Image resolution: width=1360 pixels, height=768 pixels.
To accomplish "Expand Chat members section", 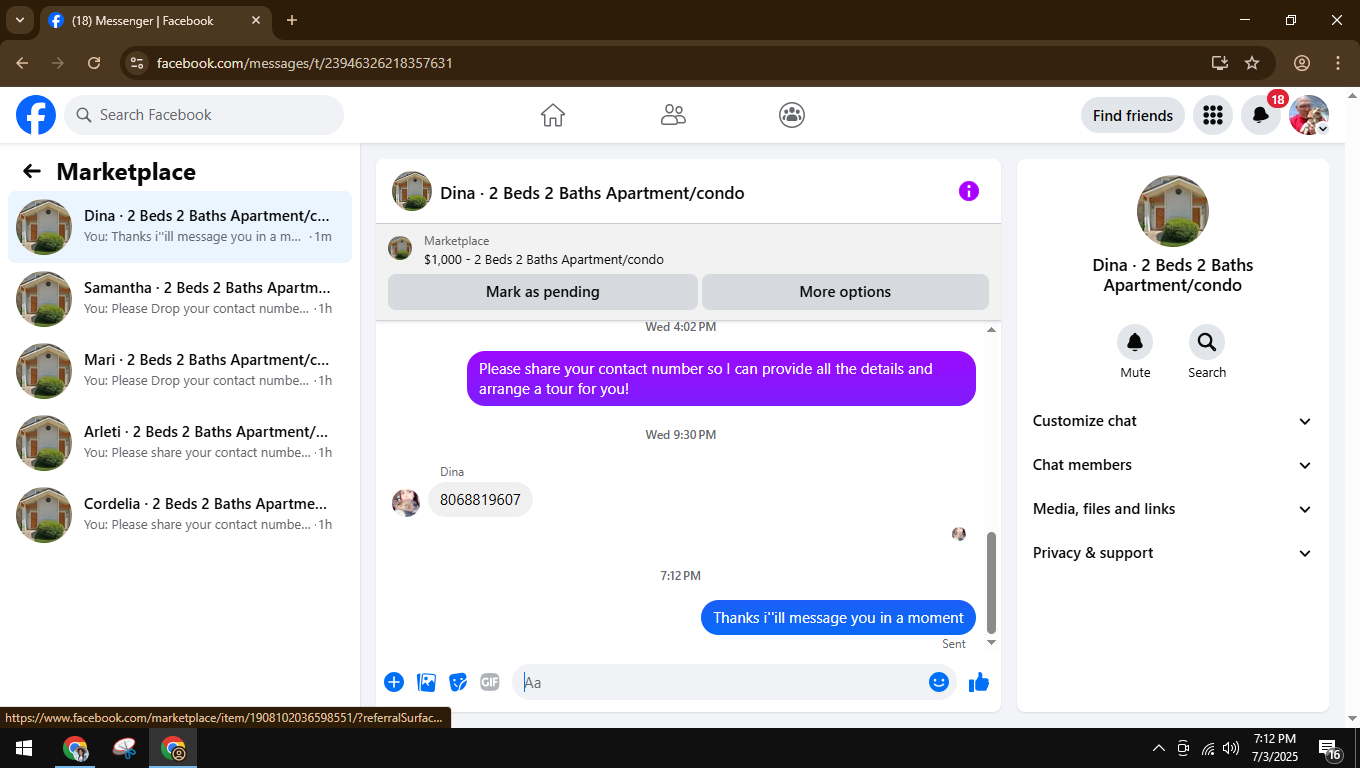I will coord(1172,465).
